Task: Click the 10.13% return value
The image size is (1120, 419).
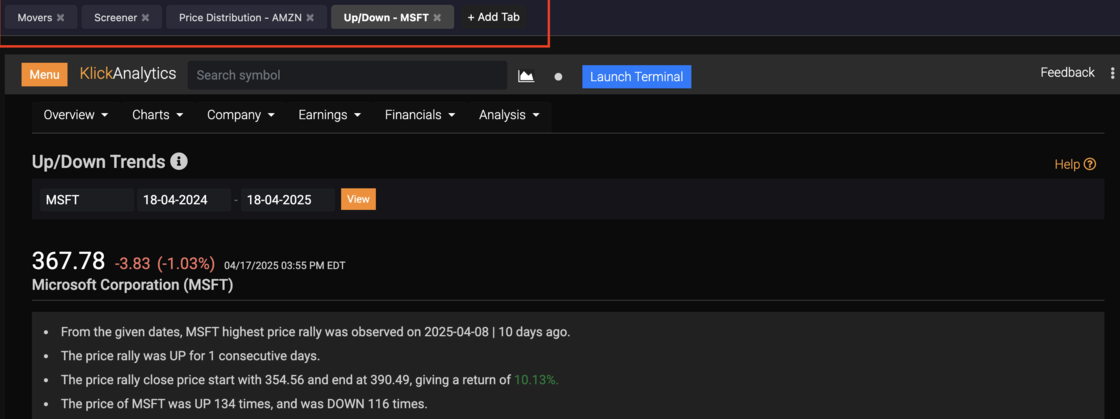Action: click(536, 380)
